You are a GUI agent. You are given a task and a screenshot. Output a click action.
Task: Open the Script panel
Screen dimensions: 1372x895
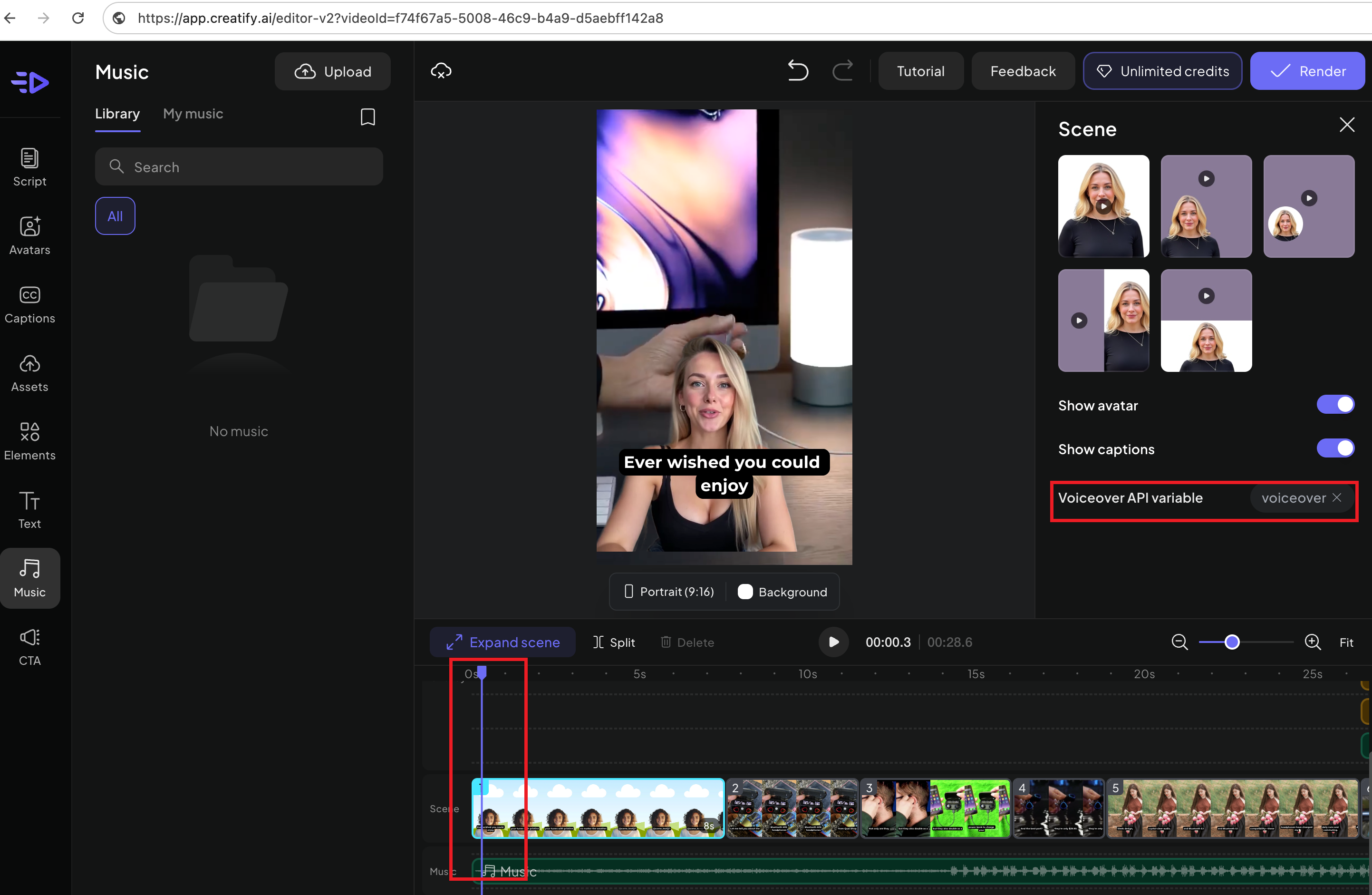click(x=29, y=167)
